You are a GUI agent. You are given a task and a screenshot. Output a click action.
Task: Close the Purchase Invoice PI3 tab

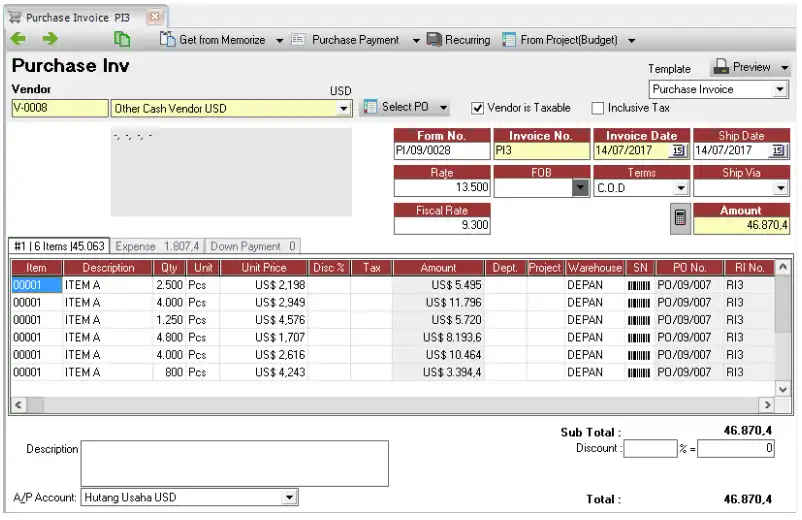[x=154, y=17]
